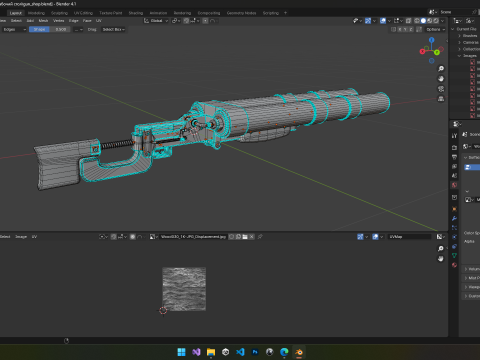The height and width of the screenshot is (360, 480).
Task: Click the red X axis gizmo handle
Action: pos(422,51)
